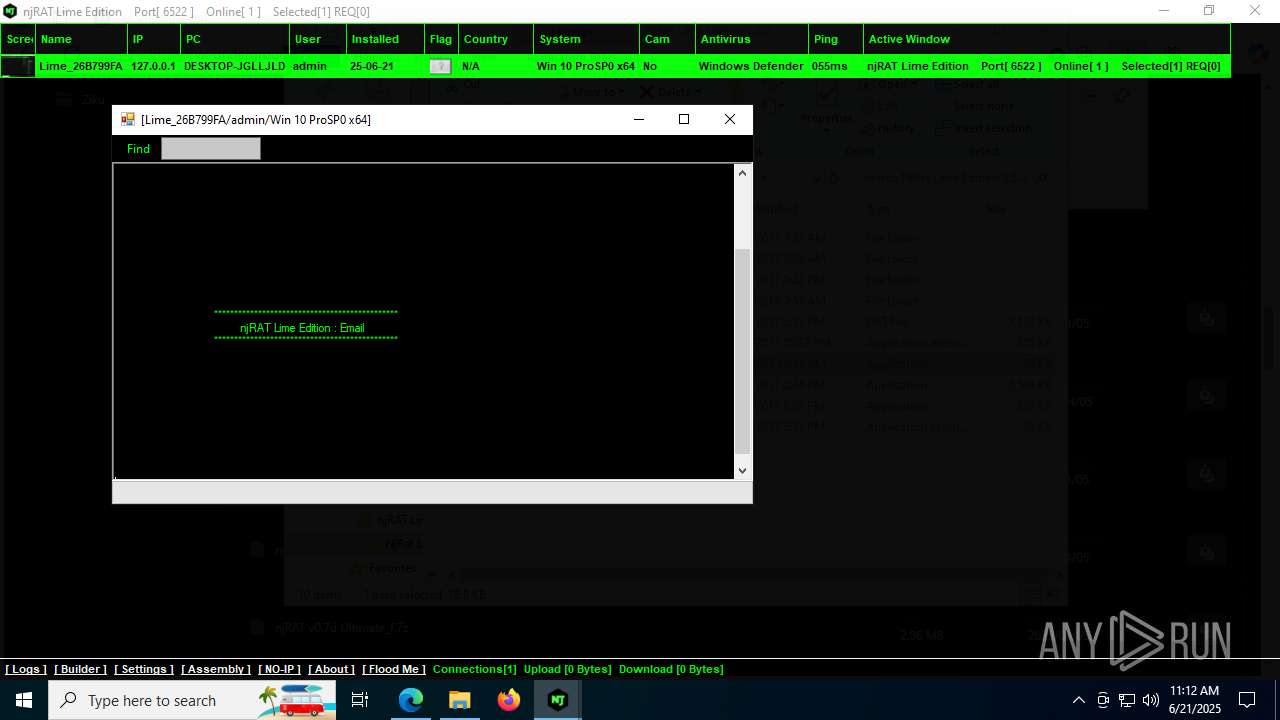Sort by the Country column header

tap(496, 39)
